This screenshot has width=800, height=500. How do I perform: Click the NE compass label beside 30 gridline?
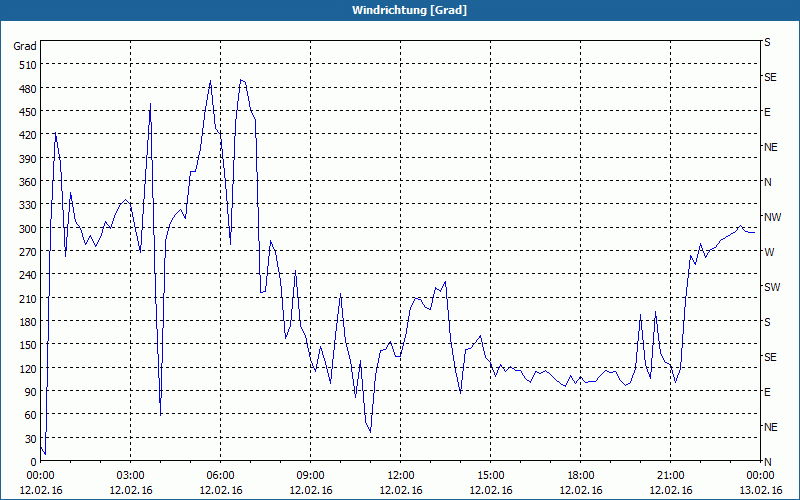[x=771, y=427]
